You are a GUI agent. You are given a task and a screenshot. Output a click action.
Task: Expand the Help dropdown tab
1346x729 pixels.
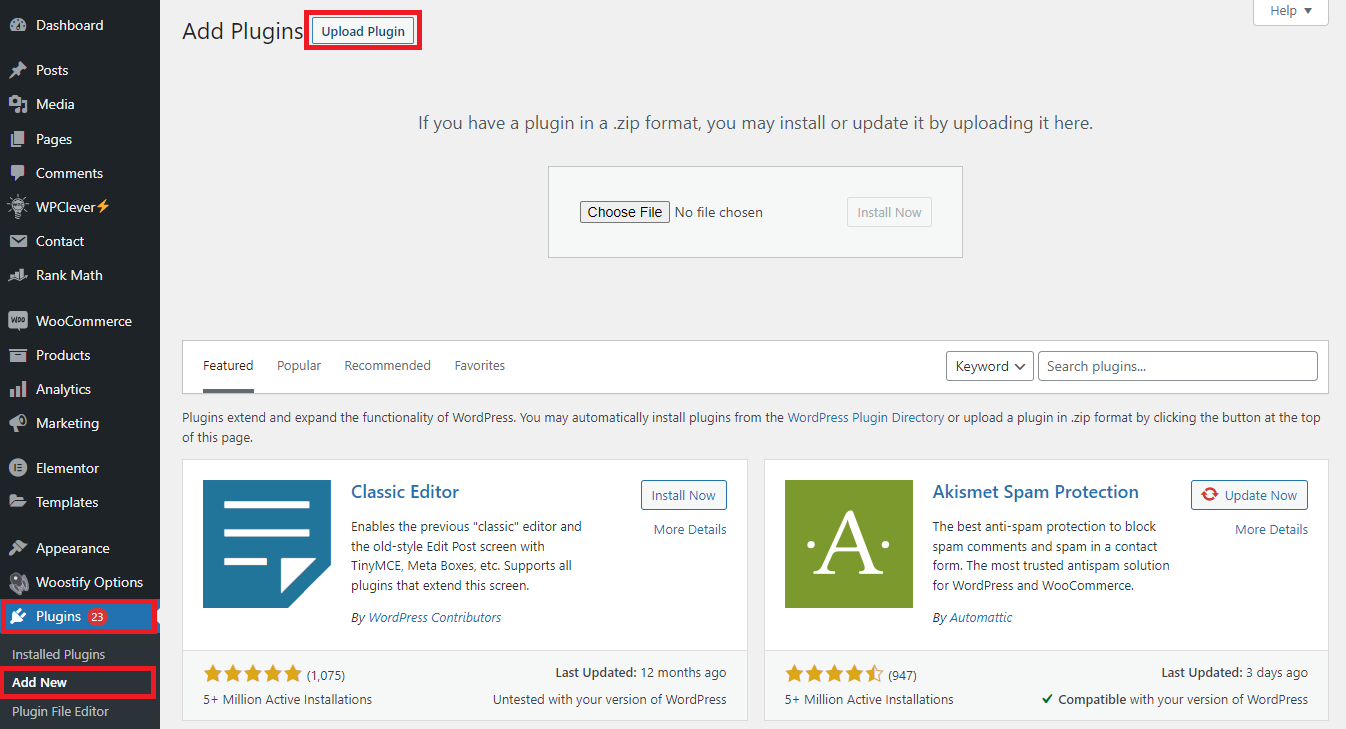coord(1291,11)
